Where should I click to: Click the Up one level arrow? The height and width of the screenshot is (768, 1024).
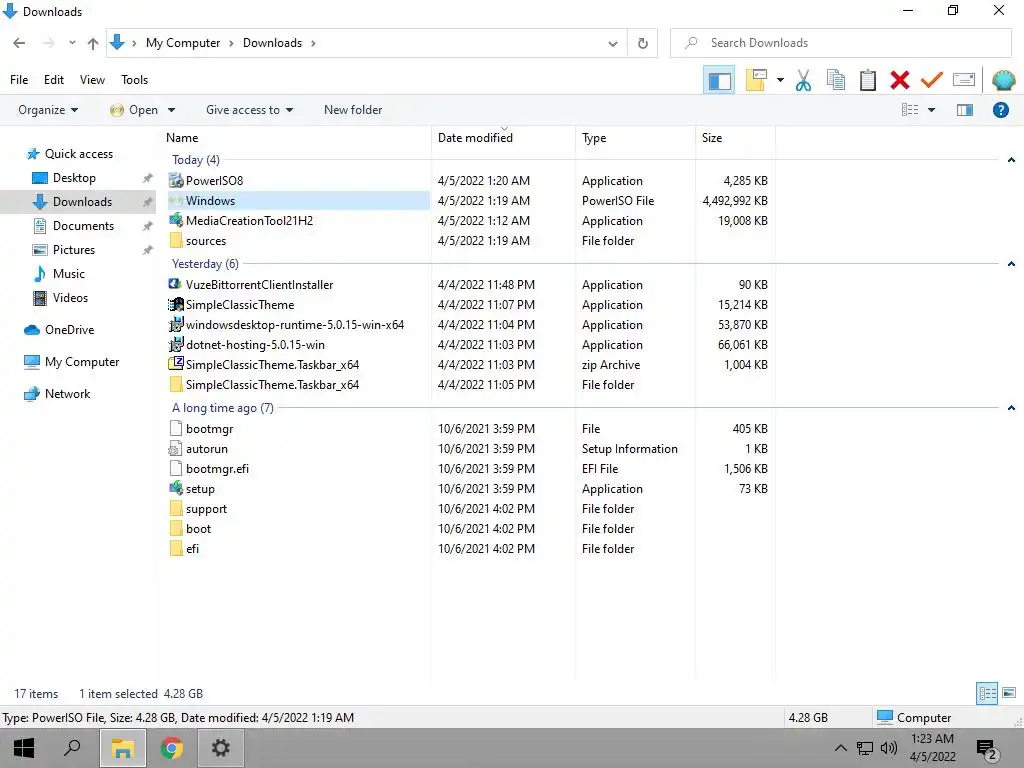93,43
